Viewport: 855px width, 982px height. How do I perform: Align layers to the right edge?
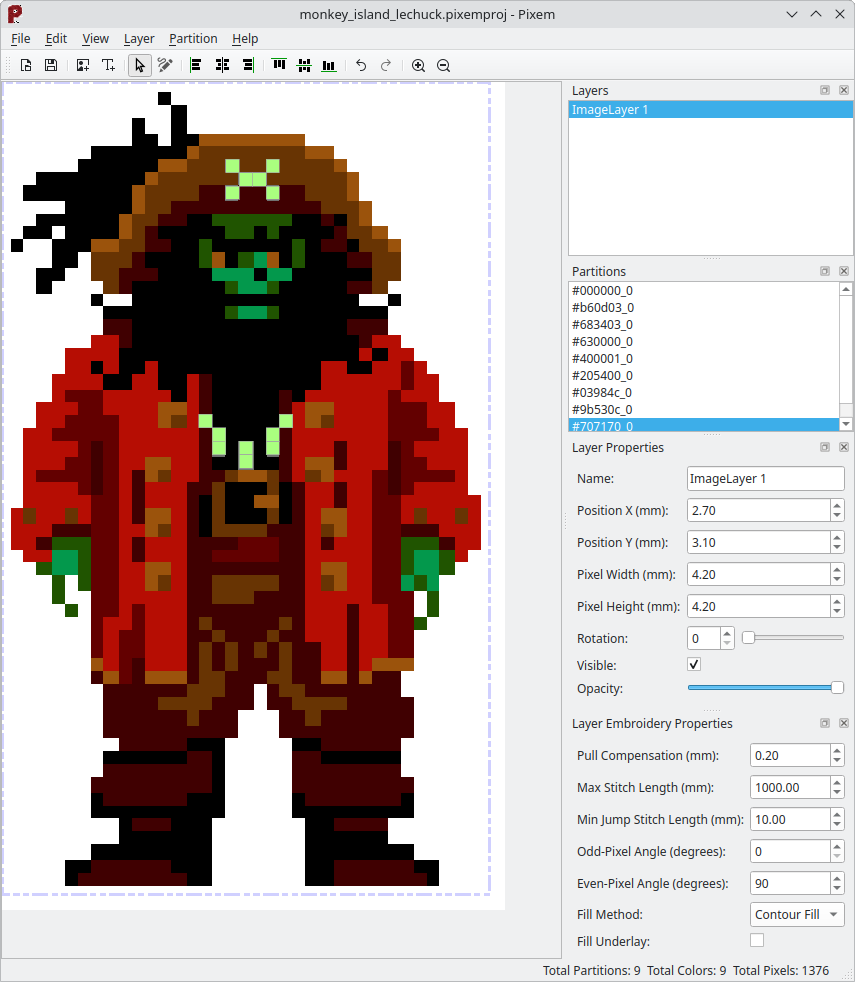tap(248, 65)
